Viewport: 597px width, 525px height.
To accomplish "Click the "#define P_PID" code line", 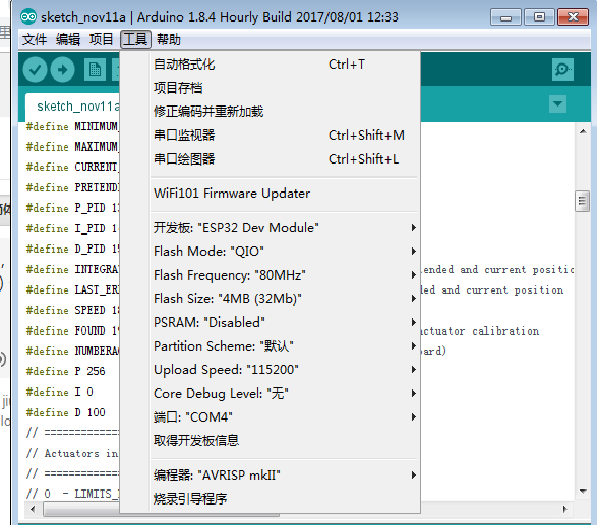I will point(72,208).
